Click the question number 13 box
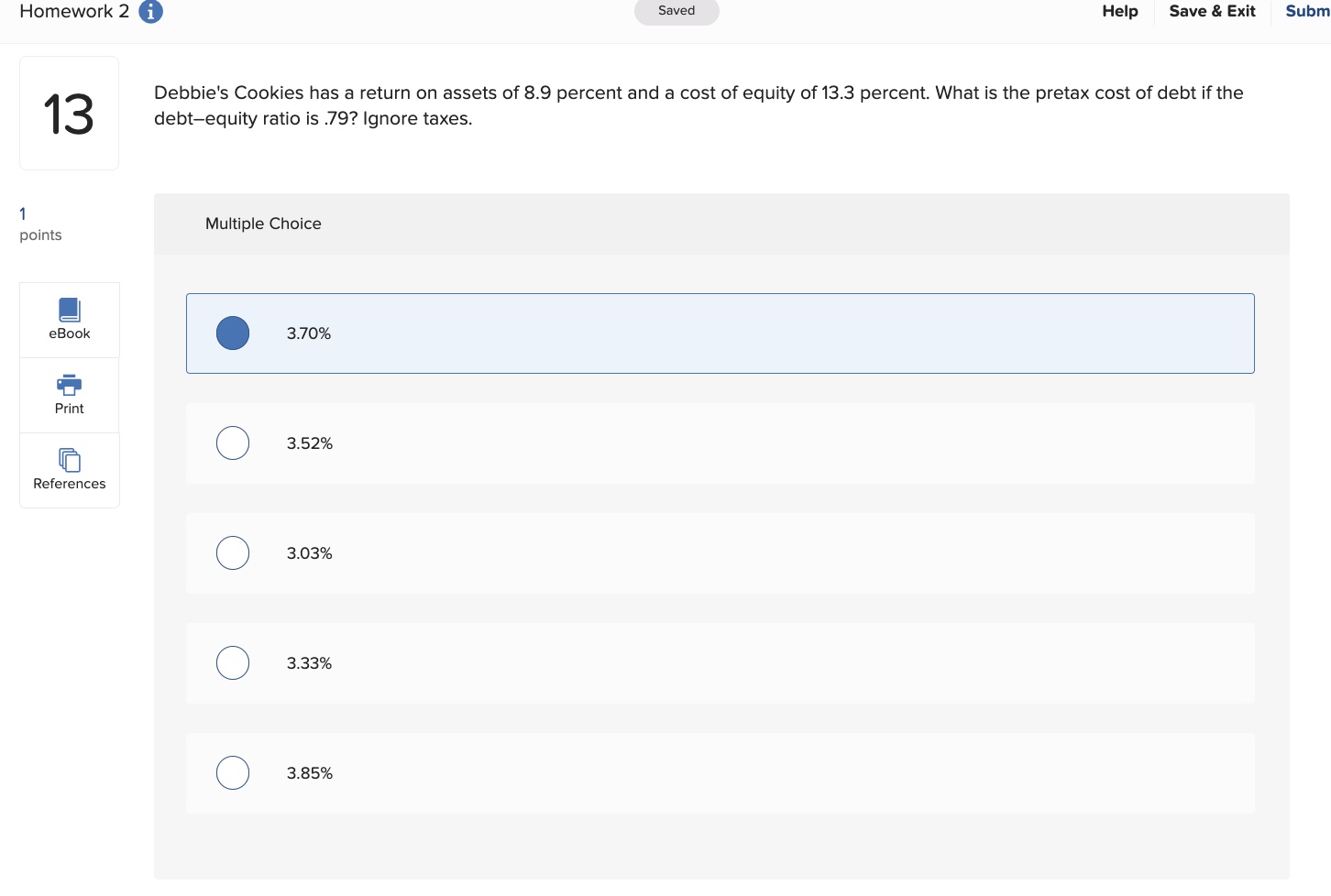Viewport: 1331px width, 896px height. [70, 114]
